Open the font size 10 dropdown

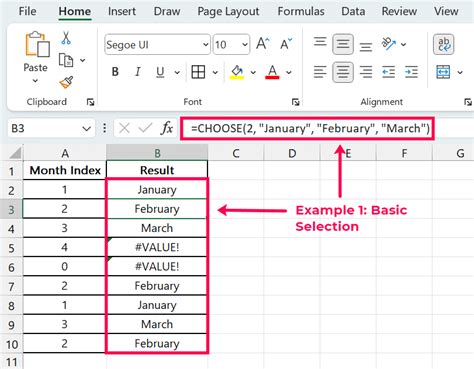coord(245,44)
